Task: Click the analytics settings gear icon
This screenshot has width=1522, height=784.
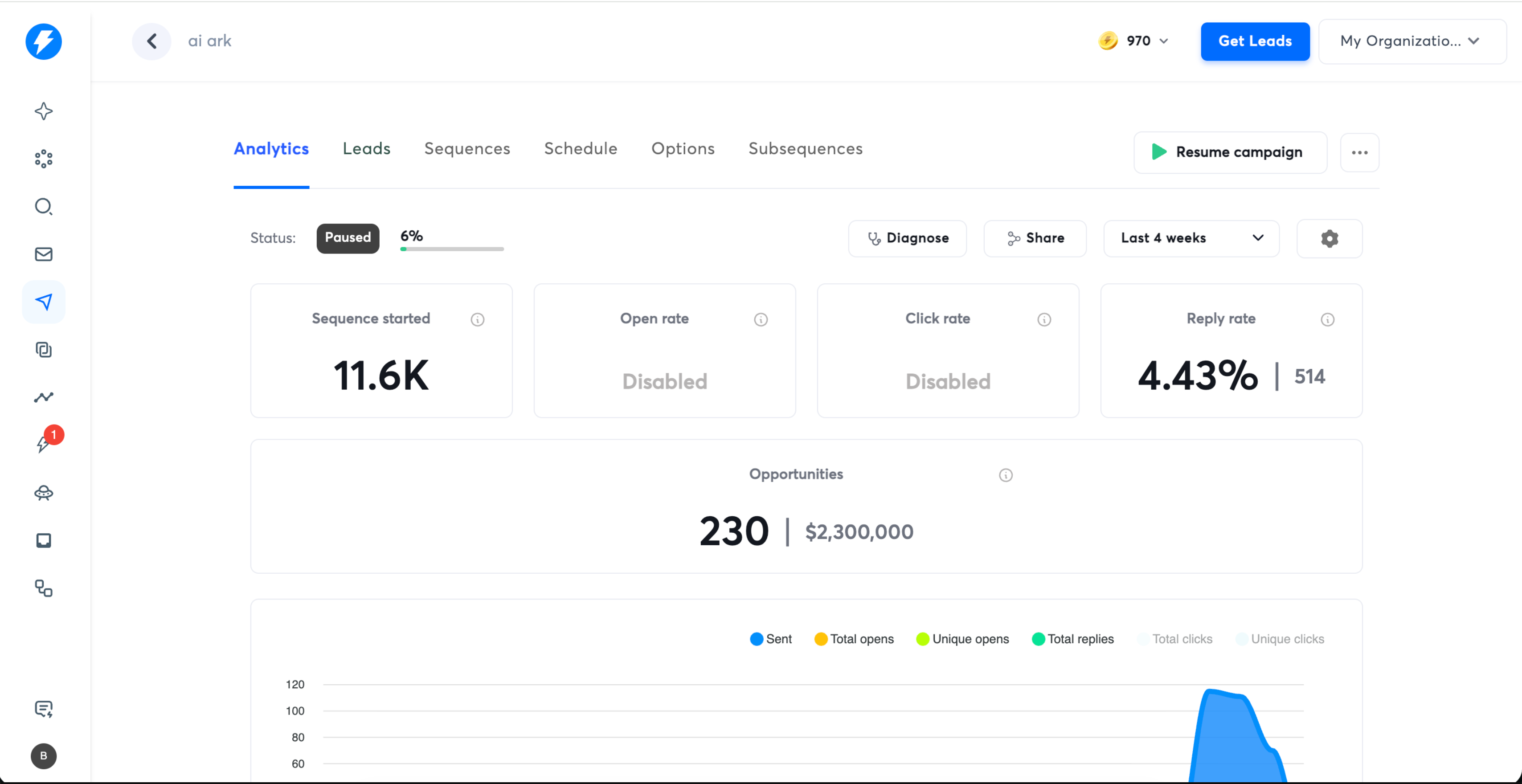Action: tap(1330, 238)
